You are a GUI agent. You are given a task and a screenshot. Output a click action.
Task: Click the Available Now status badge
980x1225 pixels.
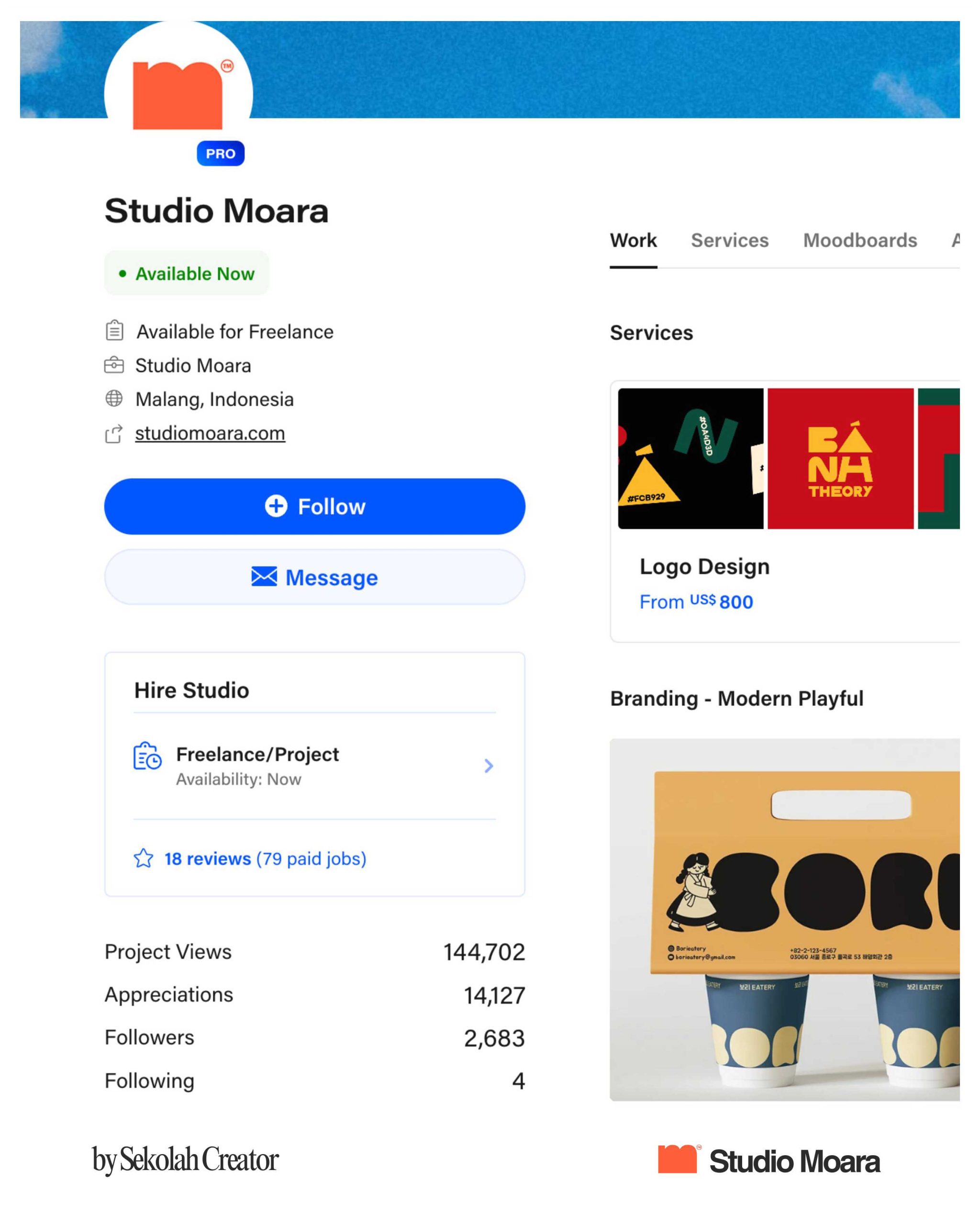[186, 273]
